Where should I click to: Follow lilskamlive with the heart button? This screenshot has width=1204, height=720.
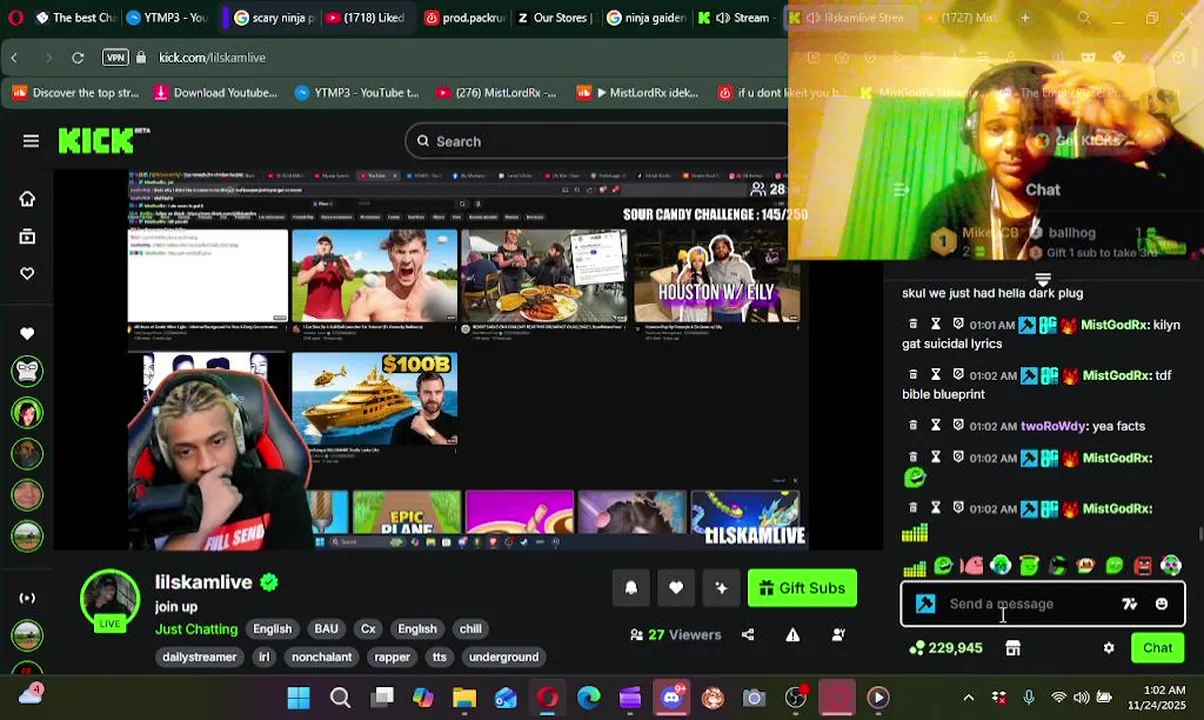point(676,588)
